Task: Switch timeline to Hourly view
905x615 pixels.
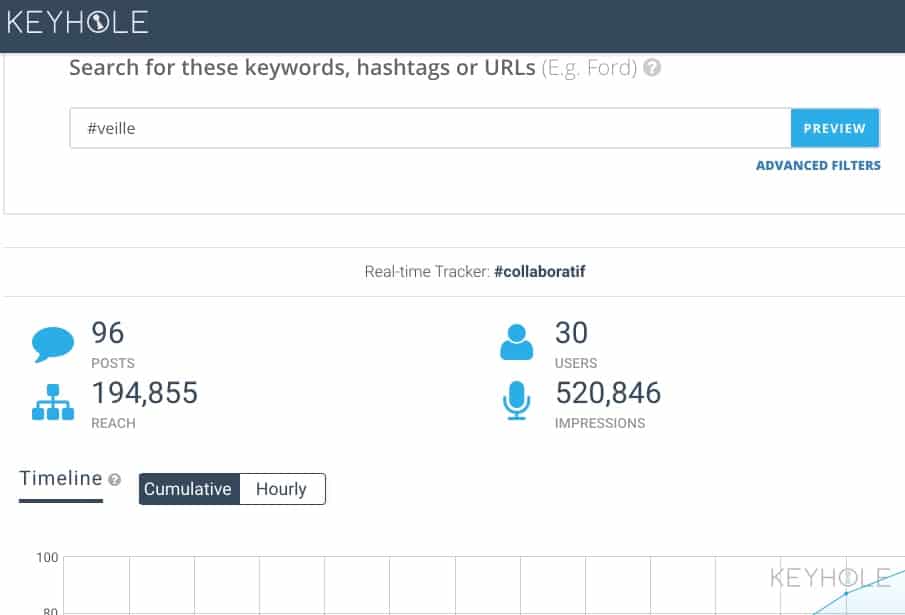Action: pos(282,489)
